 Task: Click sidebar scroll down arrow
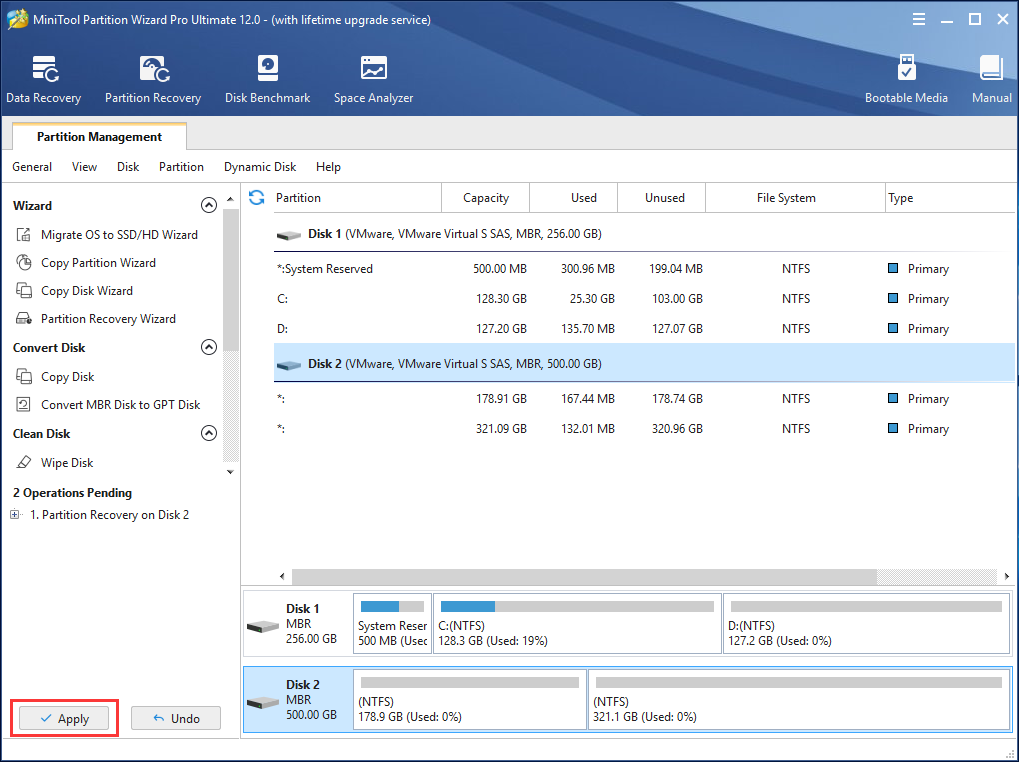click(x=230, y=472)
